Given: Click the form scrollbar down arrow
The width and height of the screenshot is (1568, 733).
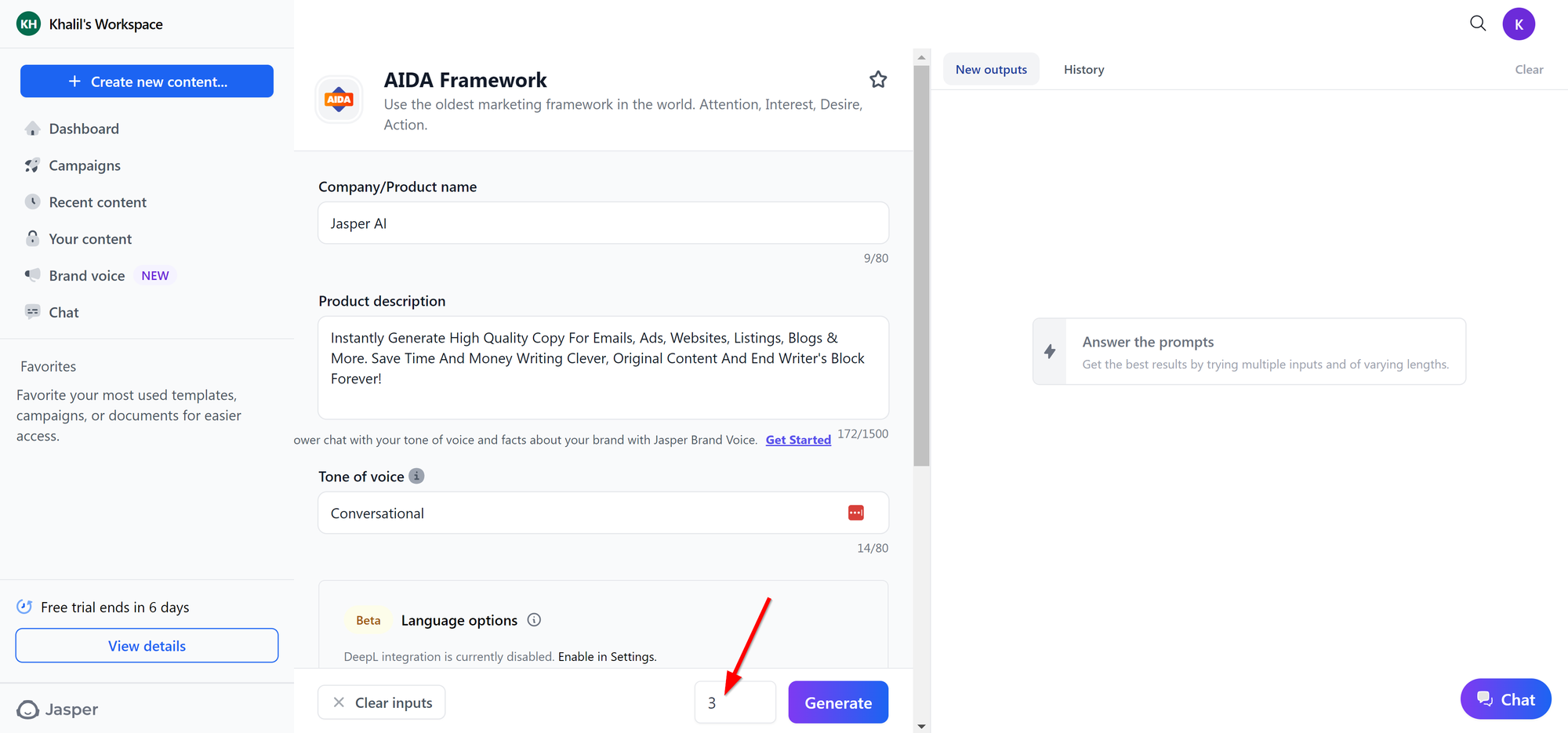Looking at the screenshot, I should [x=921, y=726].
